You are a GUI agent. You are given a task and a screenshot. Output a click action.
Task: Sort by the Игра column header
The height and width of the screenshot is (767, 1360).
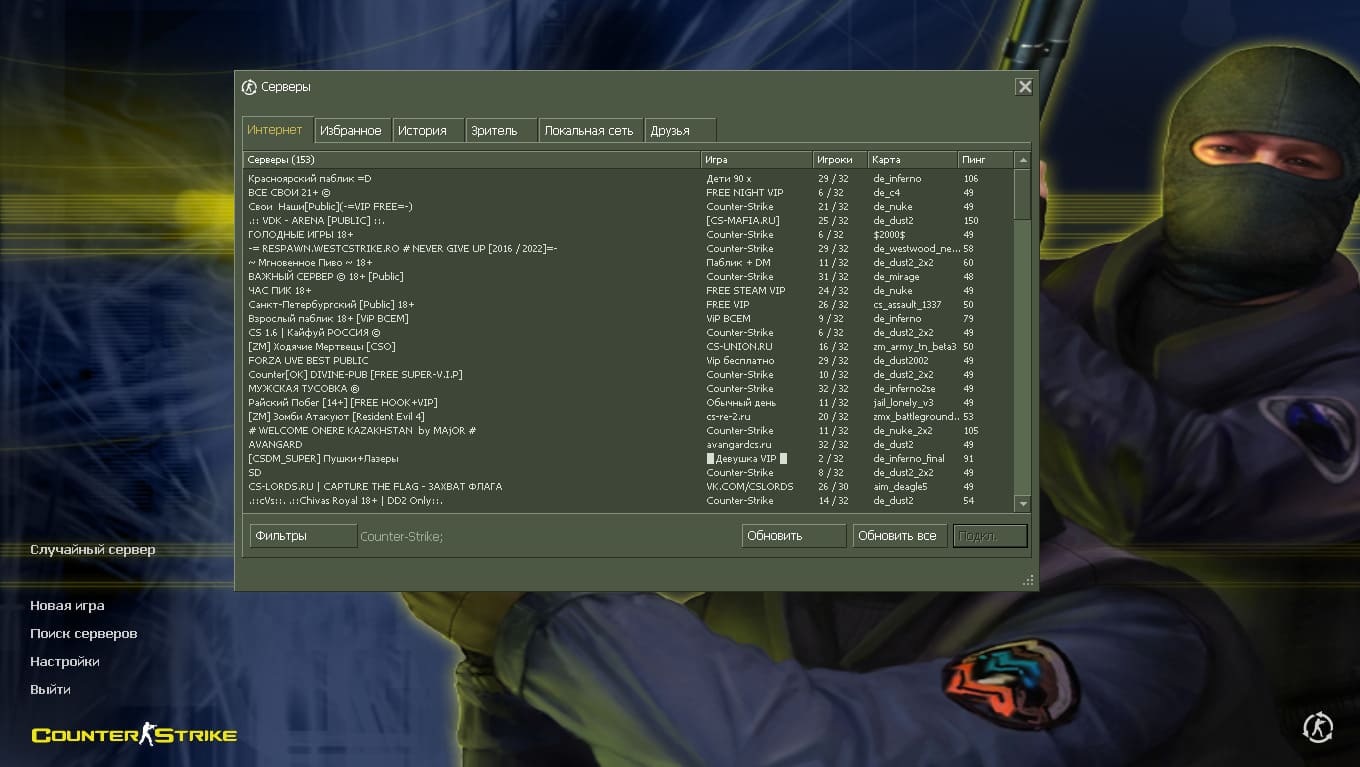(757, 160)
